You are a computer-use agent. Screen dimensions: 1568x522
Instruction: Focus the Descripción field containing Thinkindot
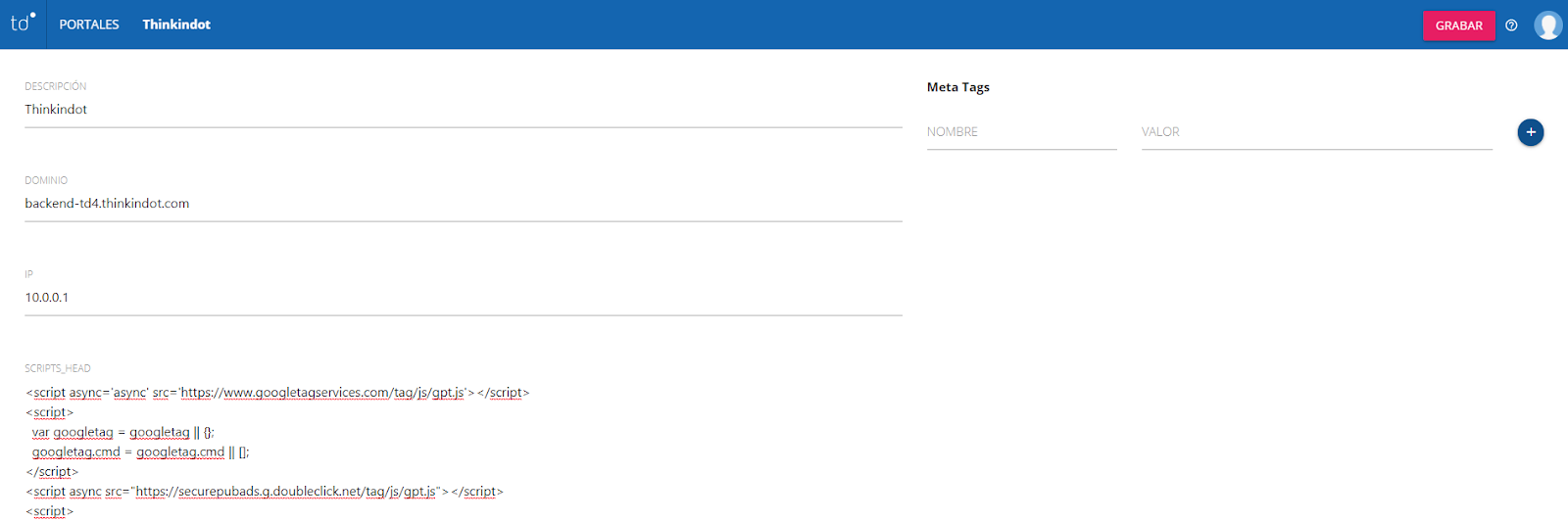[463, 110]
